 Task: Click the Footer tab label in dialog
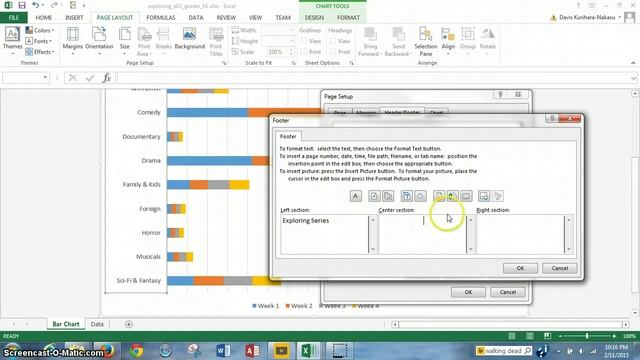(288, 136)
